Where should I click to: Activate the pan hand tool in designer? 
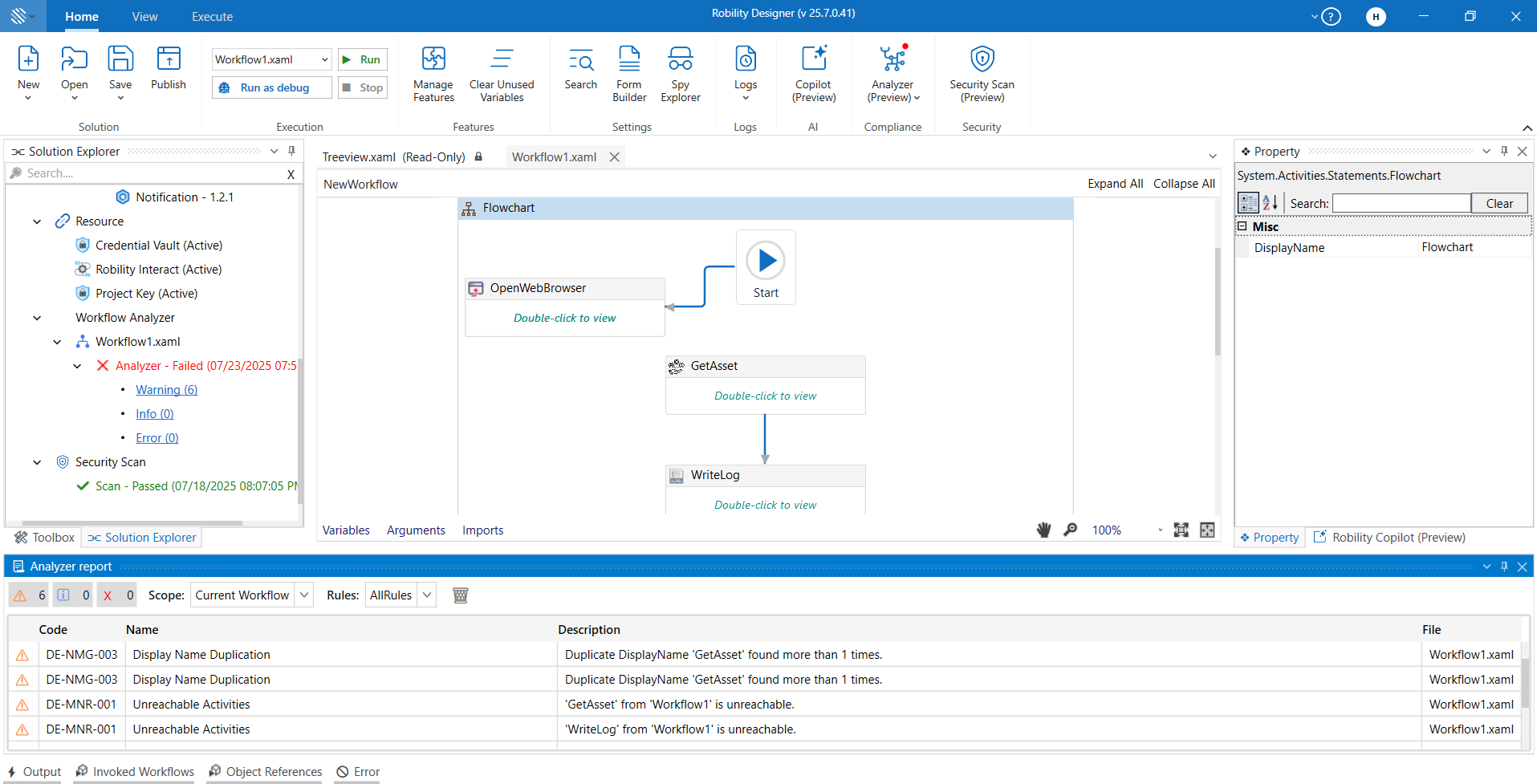[x=1043, y=530]
